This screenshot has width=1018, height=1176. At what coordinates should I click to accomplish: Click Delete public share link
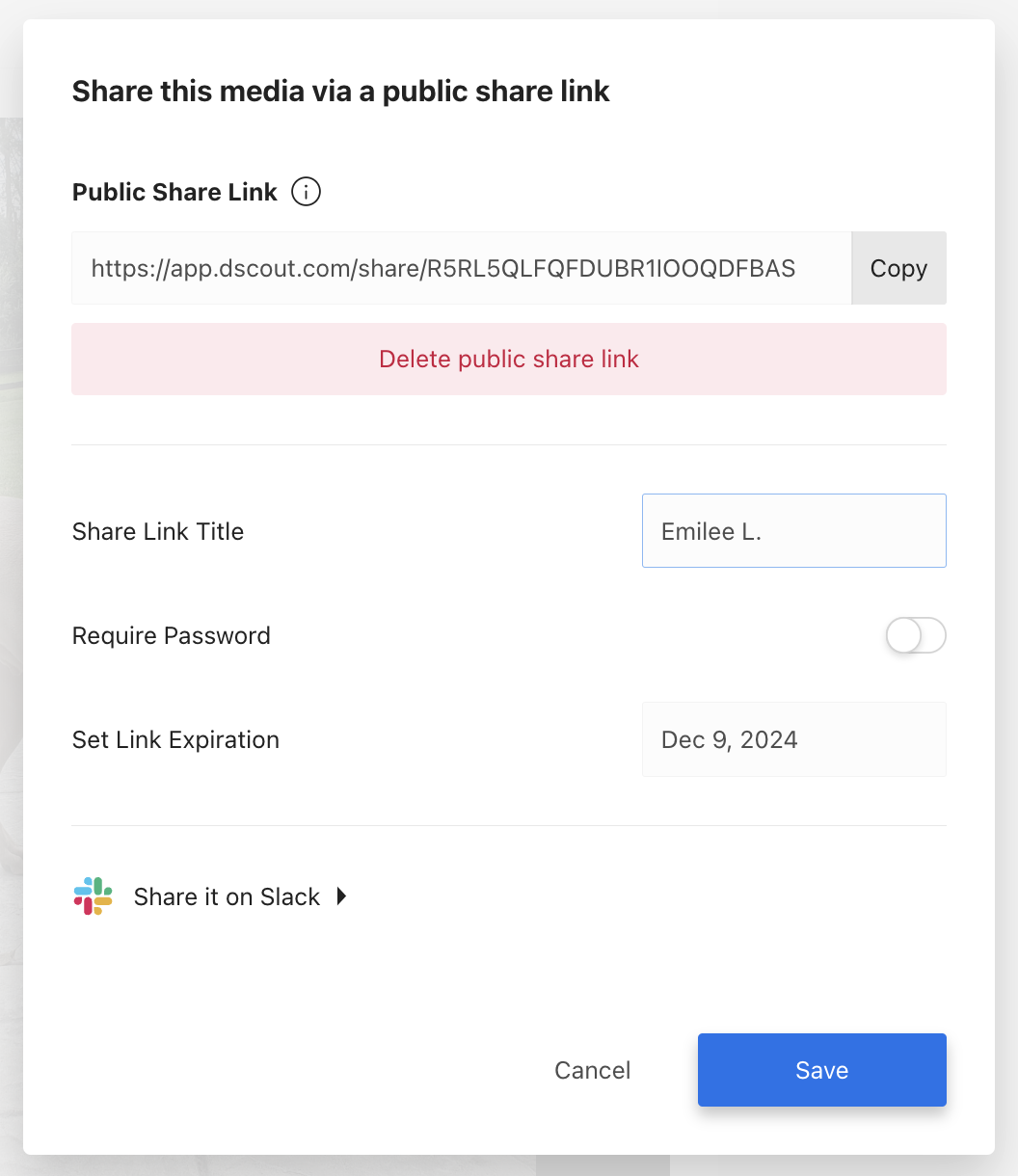[x=509, y=359]
